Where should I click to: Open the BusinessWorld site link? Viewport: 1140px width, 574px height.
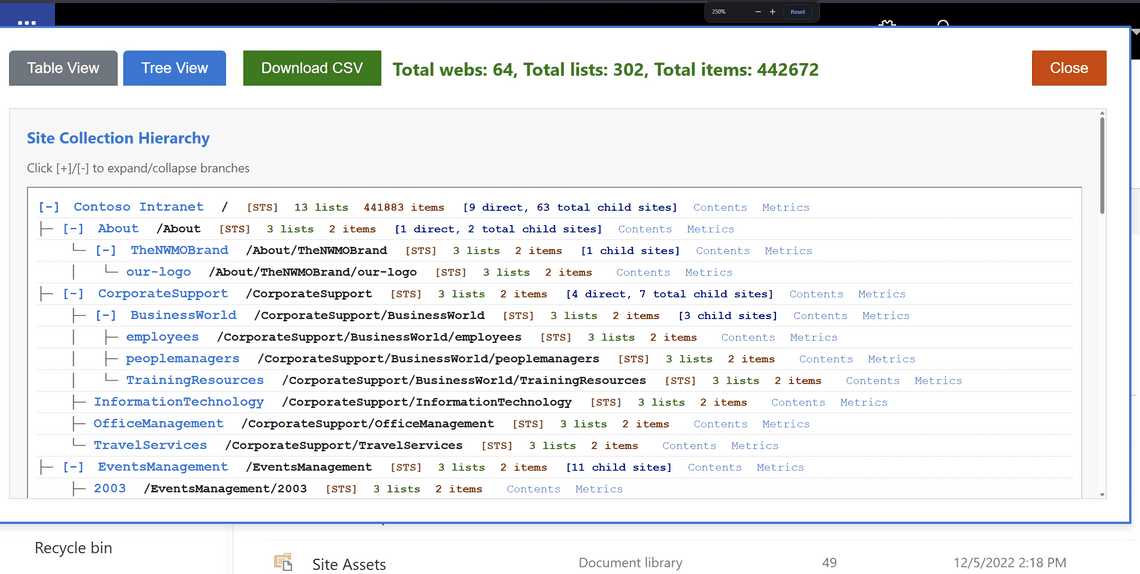click(183, 315)
